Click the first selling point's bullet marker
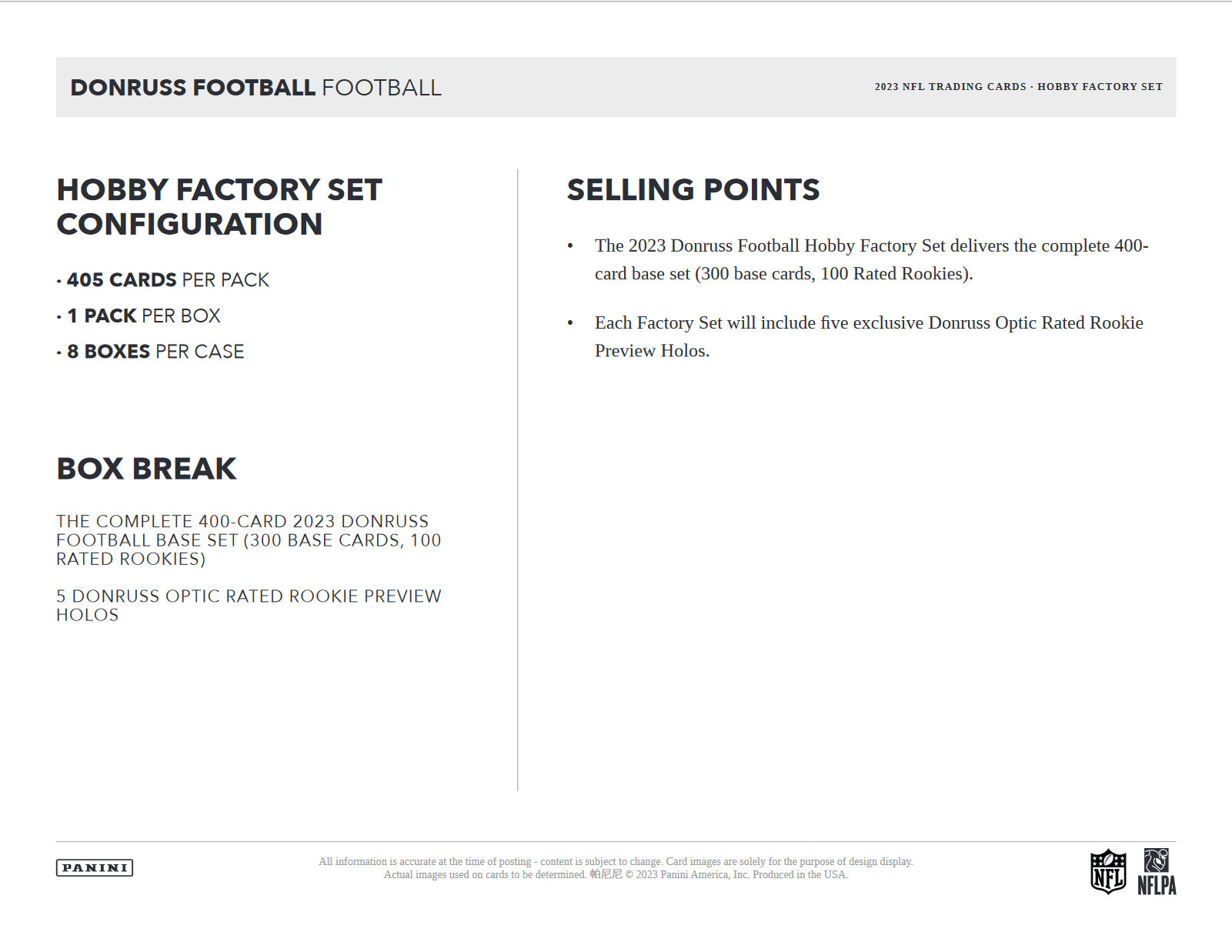This screenshot has height=952, width=1232. pyautogui.click(x=570, y=246)
